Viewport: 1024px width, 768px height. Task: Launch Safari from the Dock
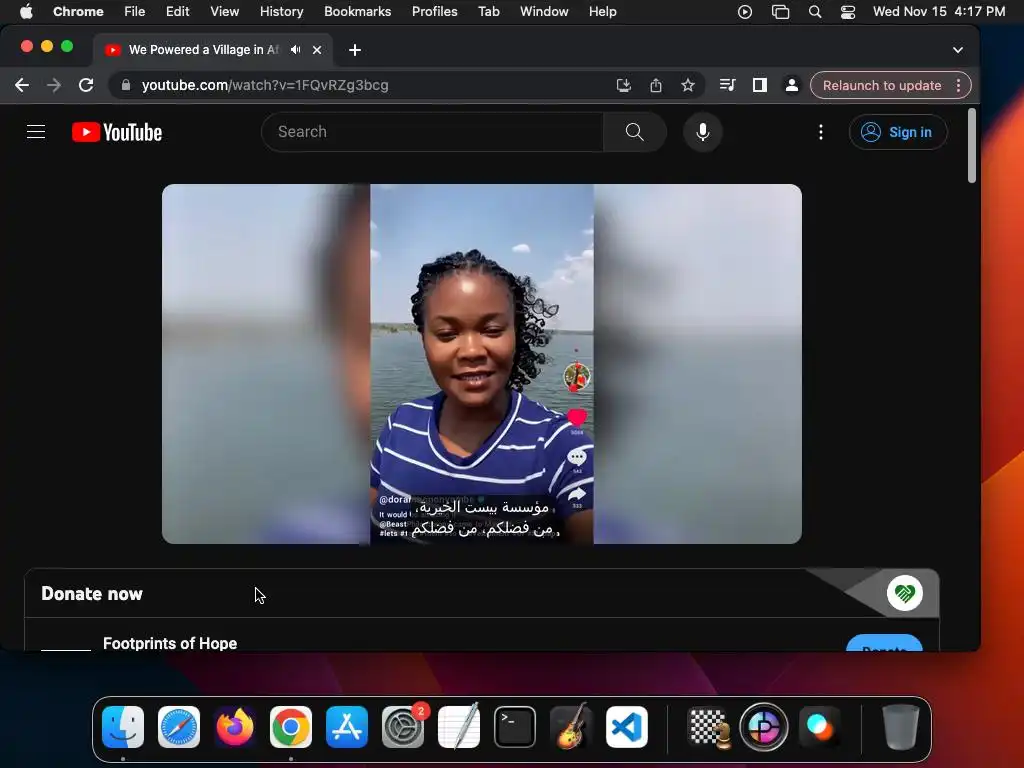tap(179, 727)
